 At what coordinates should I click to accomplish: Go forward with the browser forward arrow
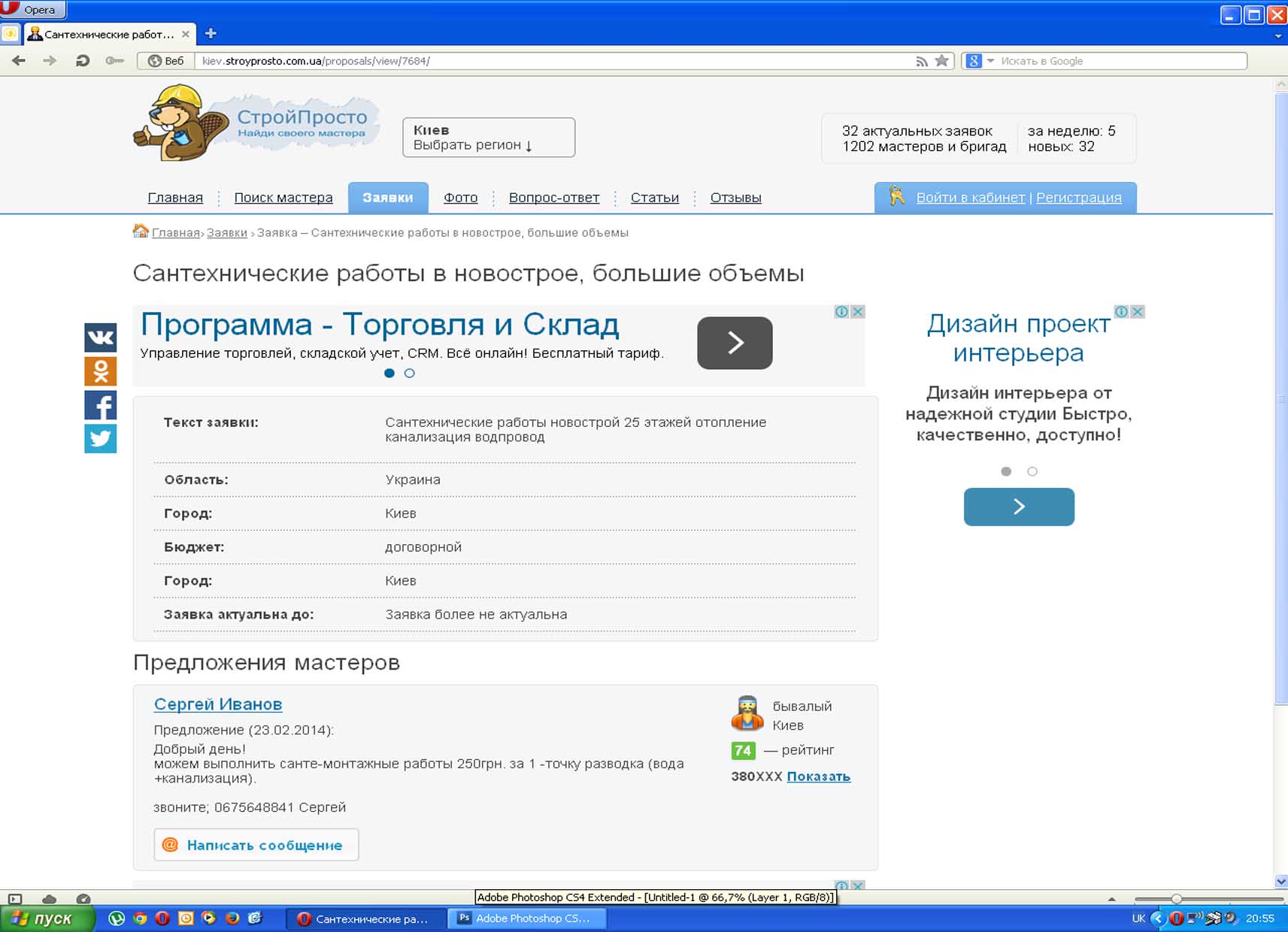click(50, 61)
